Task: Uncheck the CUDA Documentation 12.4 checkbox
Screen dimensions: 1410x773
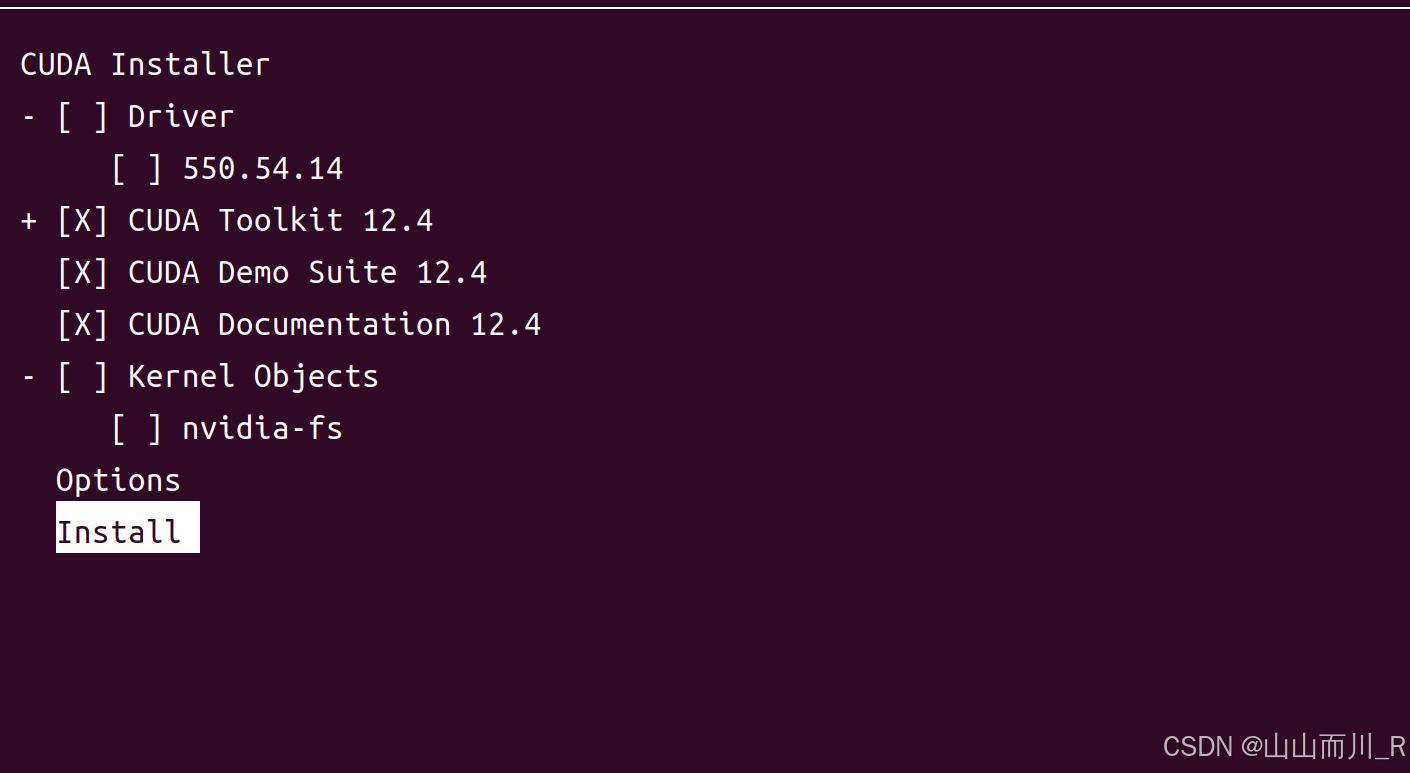Action: coord(83,325)
